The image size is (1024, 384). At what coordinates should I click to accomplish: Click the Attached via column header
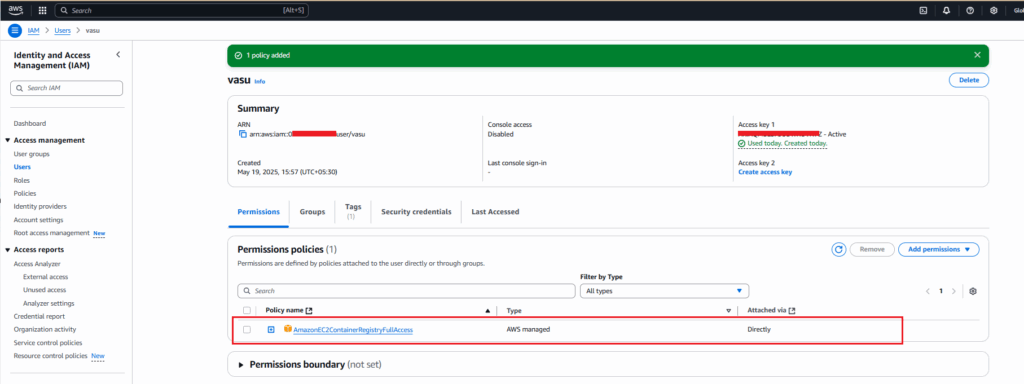766,311
